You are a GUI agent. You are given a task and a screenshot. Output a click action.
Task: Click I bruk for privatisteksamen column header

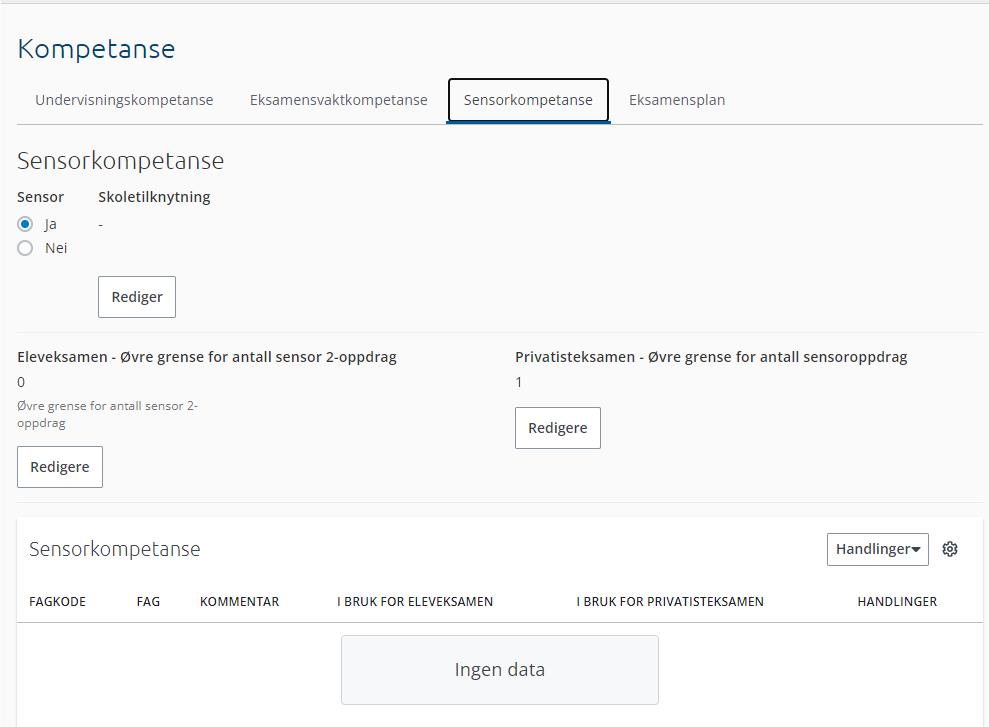click(x=670, y=602)
